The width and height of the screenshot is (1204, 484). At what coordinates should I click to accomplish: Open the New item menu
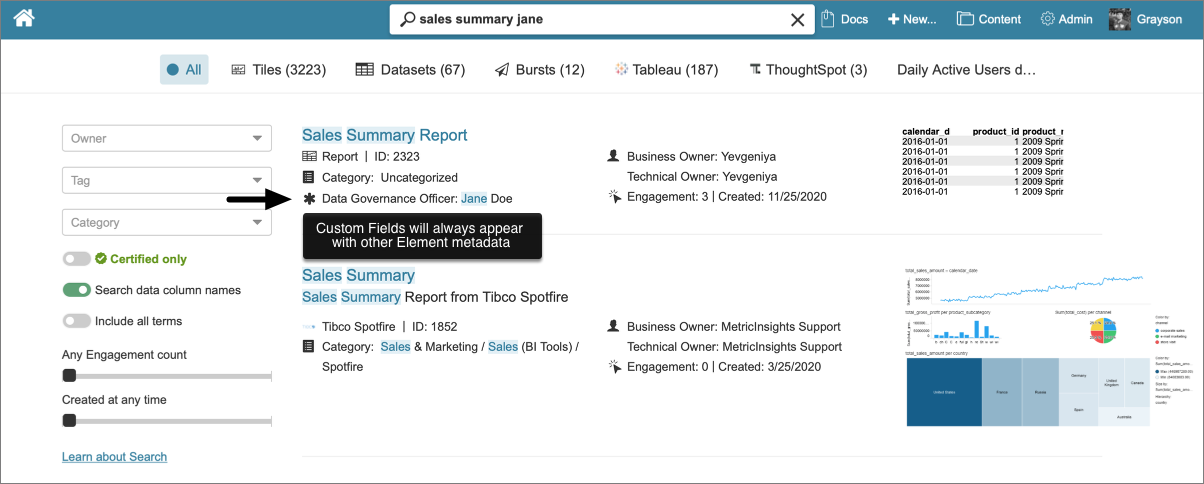912,19
